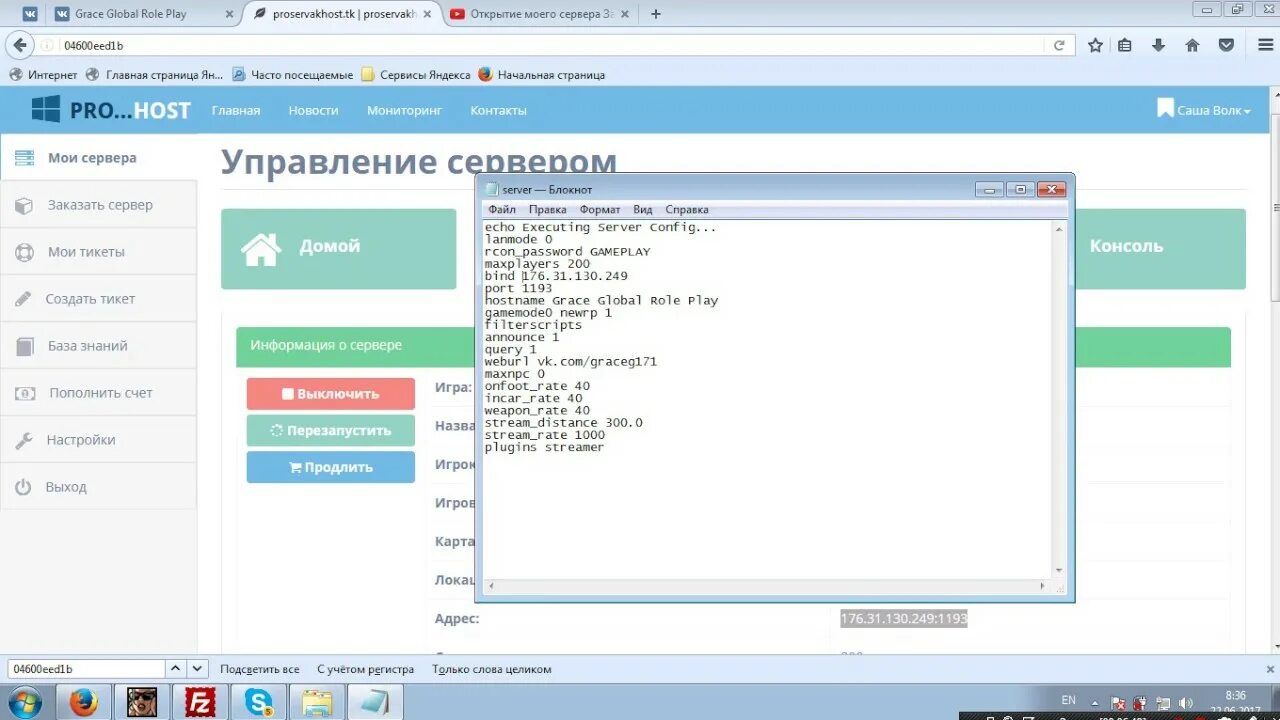Find next match with down arrow
This screenshot has height=720, width=1280.
point(197,669)
